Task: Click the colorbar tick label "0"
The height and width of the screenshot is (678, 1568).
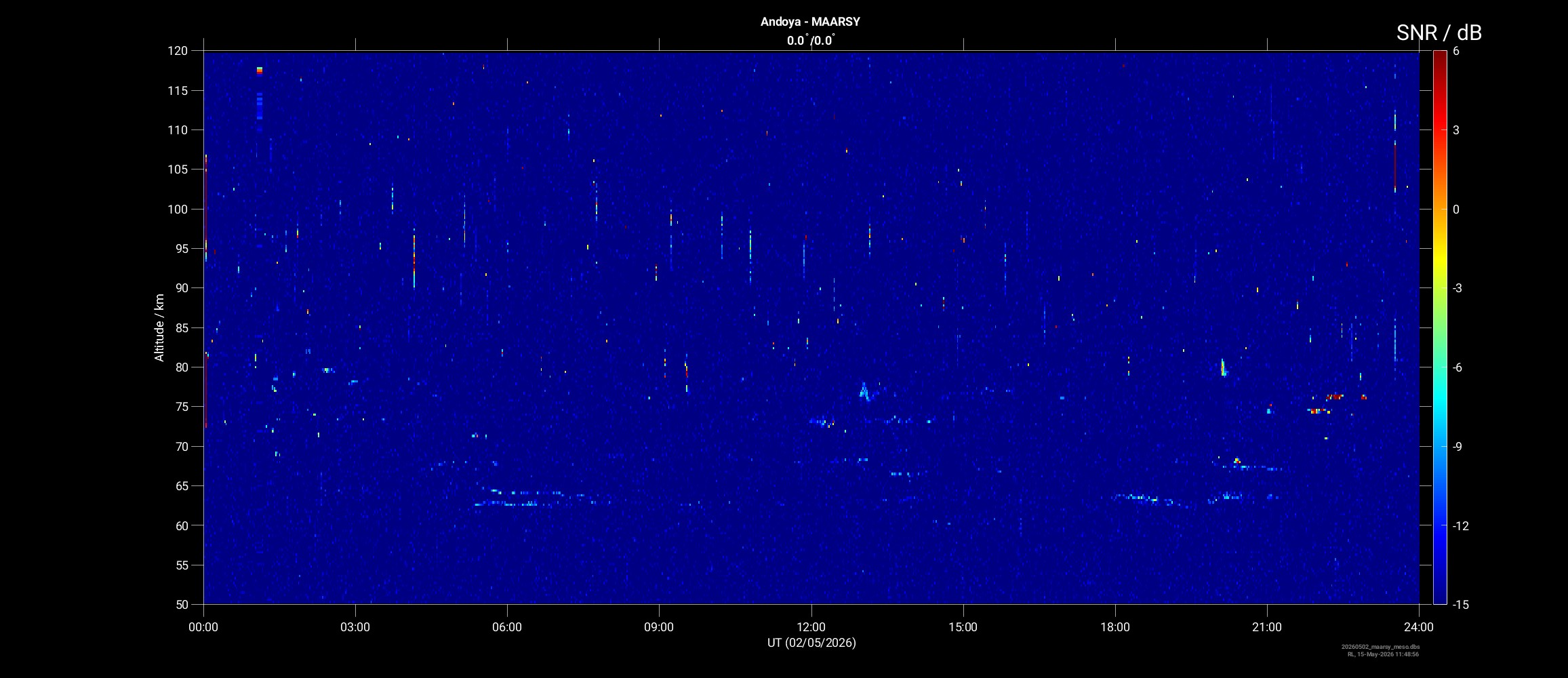Action: 1456,210
